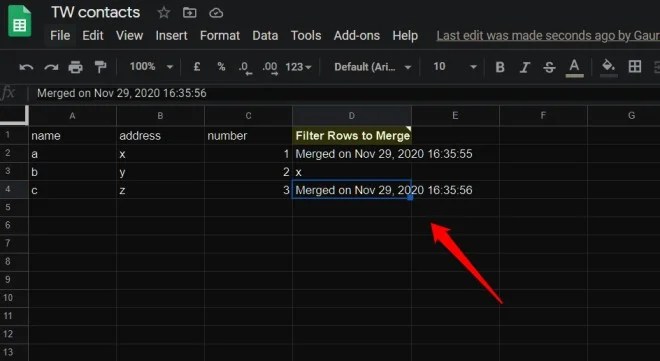Open the Data menu

pyautogui.click(x=265, y=35)
